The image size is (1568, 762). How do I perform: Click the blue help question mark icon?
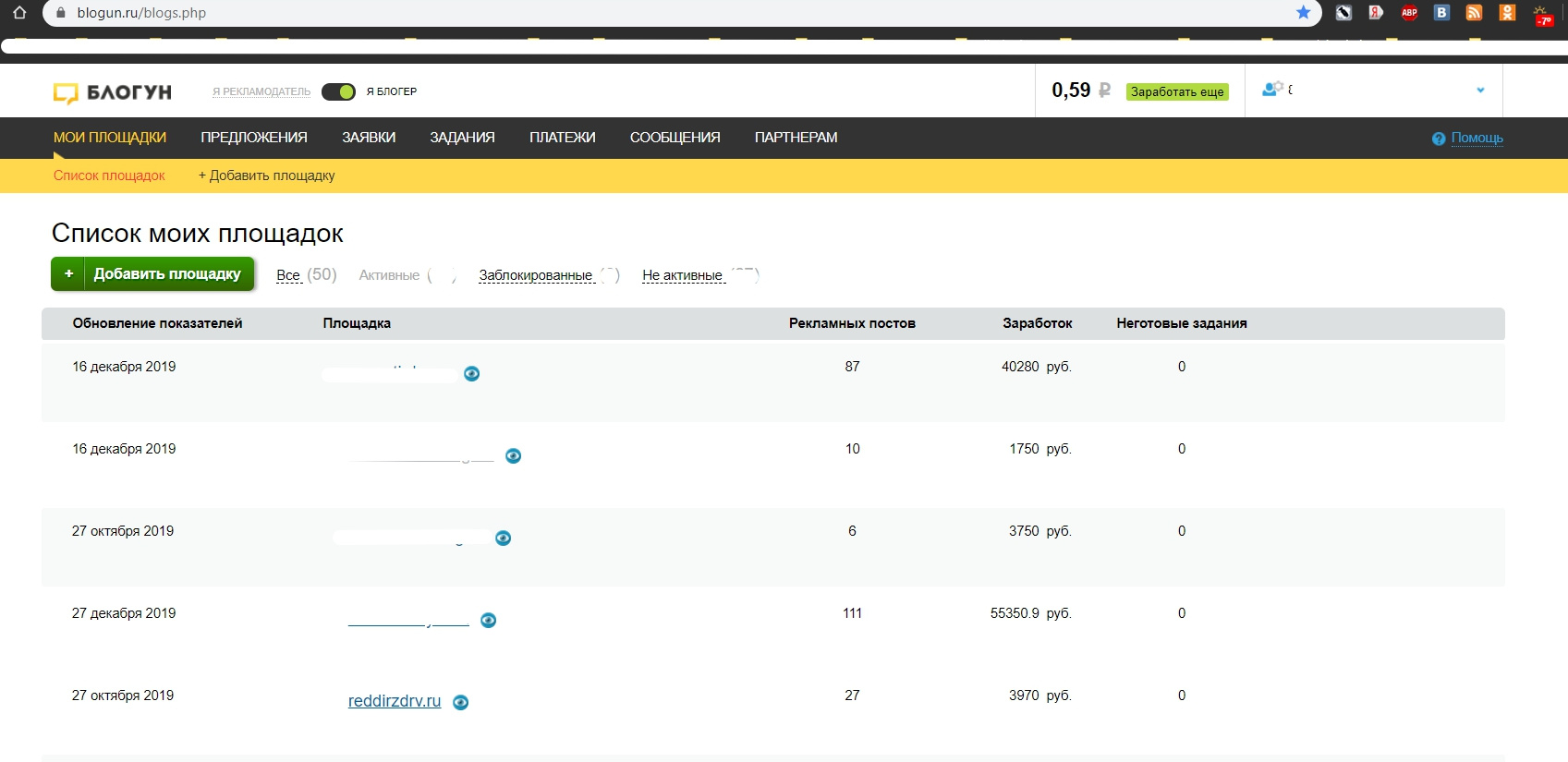pos(1439,139)
